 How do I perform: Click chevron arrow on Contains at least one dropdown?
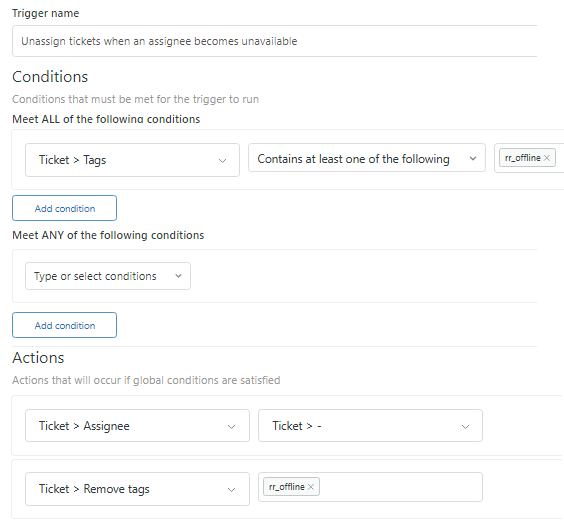click(x=473, y=158)
